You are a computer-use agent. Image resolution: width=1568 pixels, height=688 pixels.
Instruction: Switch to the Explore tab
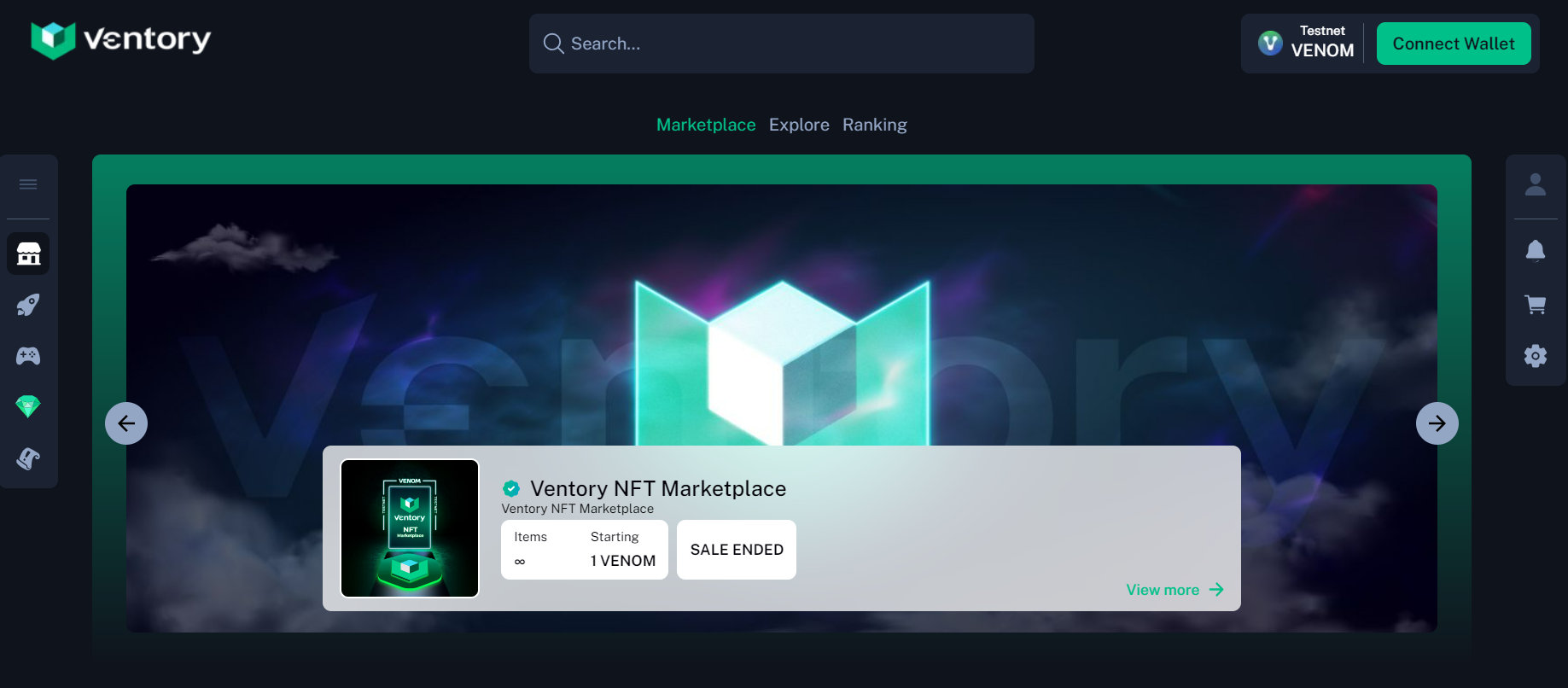(x=799, y=125)
